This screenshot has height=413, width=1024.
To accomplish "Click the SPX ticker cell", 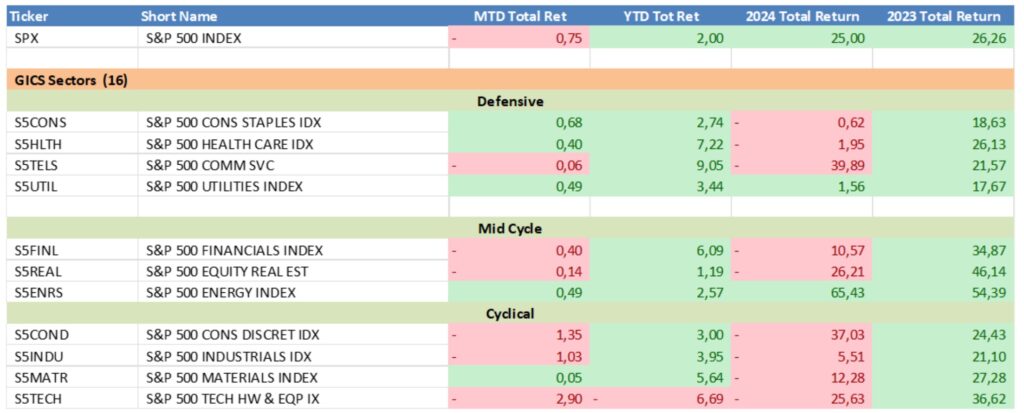I will click(29, 38).
